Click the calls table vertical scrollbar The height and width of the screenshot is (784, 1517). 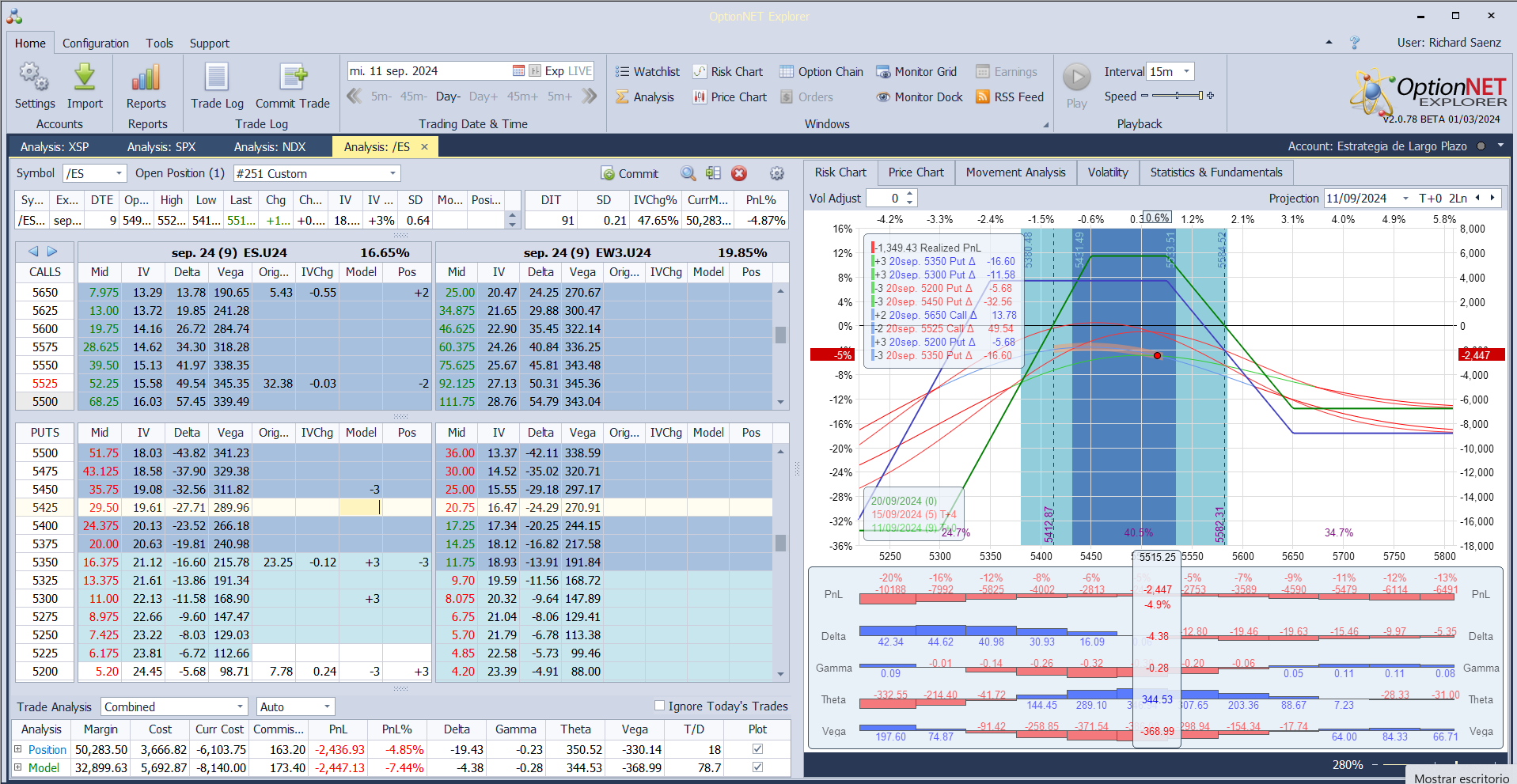[x=780, y=346]
